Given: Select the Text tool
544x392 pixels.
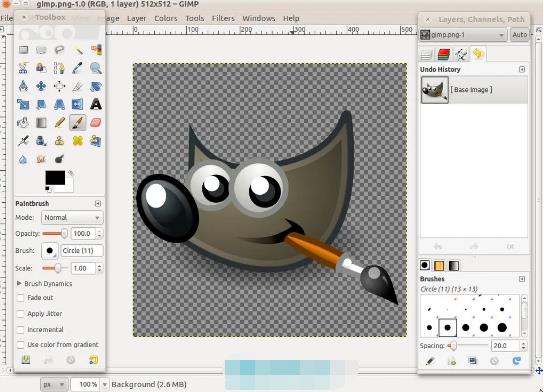Looking at the screenshot, I should (x=96, y=104).
